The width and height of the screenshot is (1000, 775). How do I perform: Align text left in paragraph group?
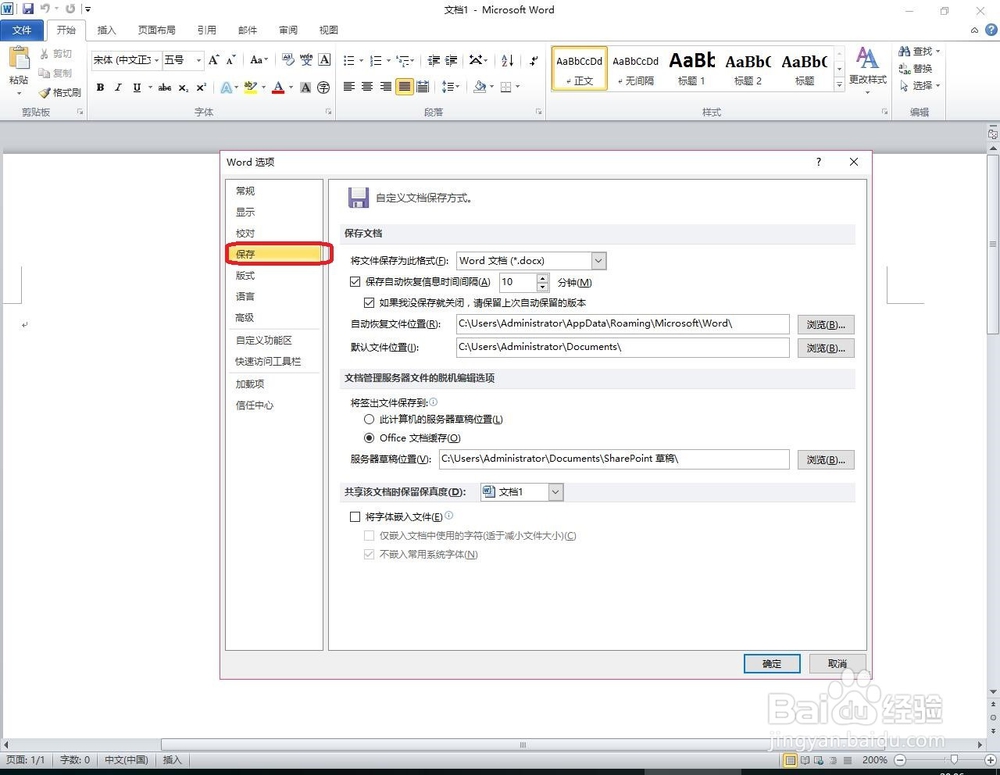click(349, 87)
